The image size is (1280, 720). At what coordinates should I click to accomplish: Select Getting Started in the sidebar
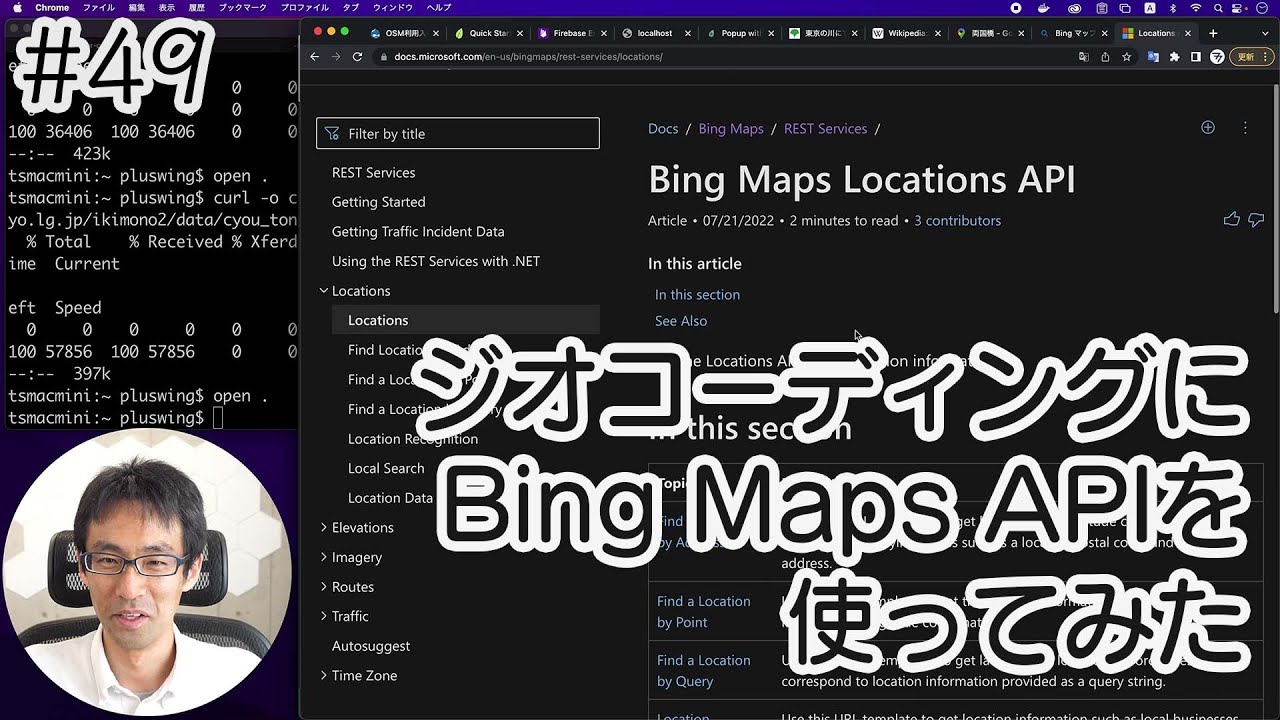(379, 202)
